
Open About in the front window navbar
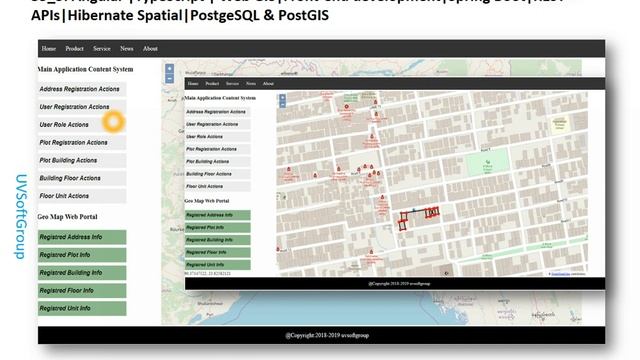pos(268,84)
